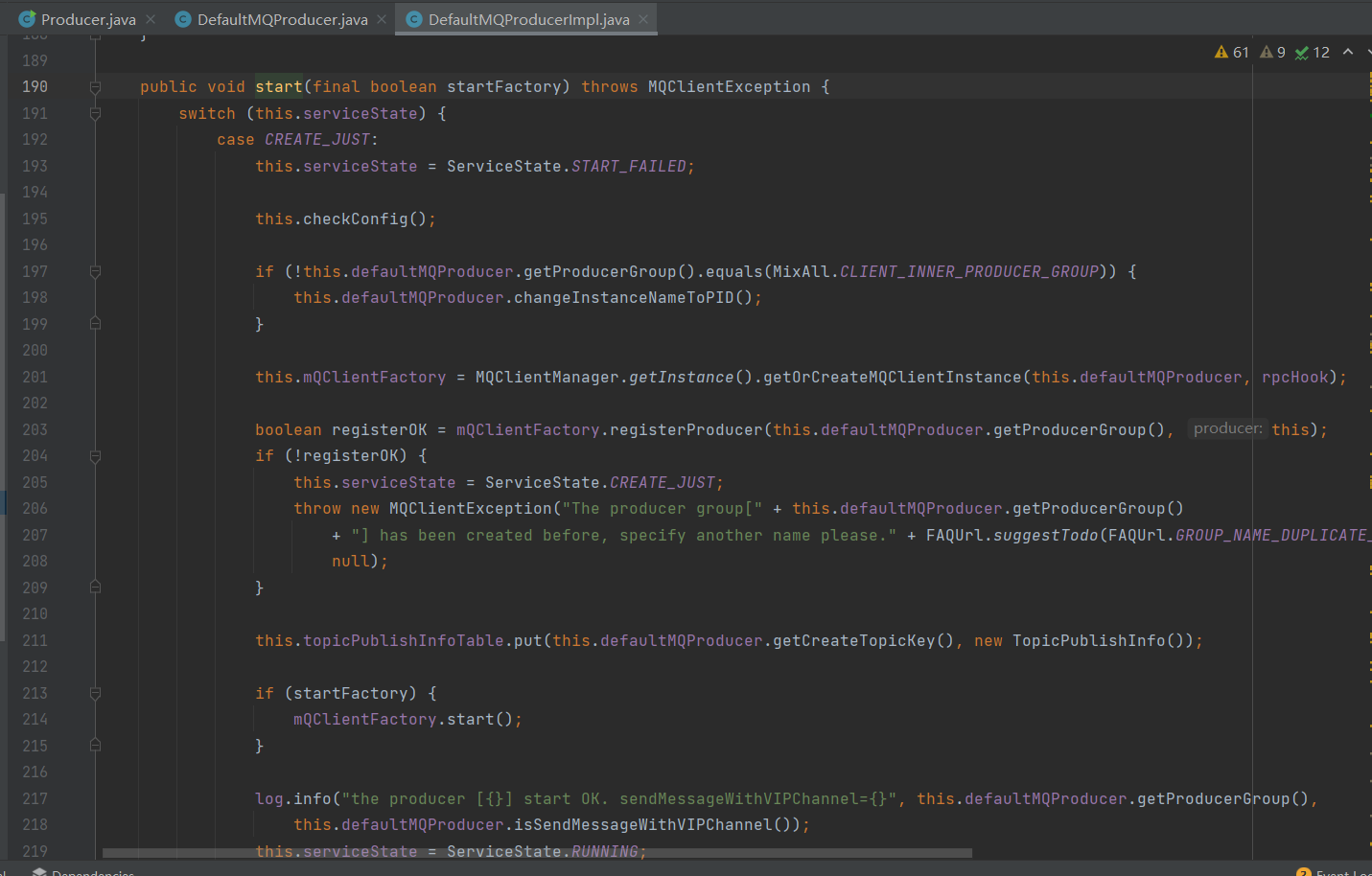Viewport: 1372px width, 876px height.
Task: Switch to the DefaultMQProducer.java tab
Action: point(282,19)
